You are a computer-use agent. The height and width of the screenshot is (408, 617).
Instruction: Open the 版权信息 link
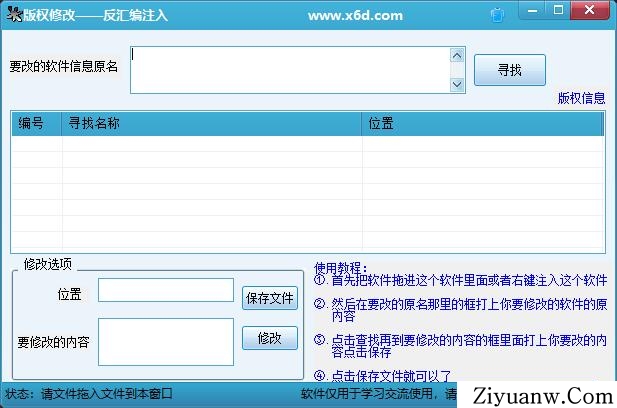(x=581, y=98)
